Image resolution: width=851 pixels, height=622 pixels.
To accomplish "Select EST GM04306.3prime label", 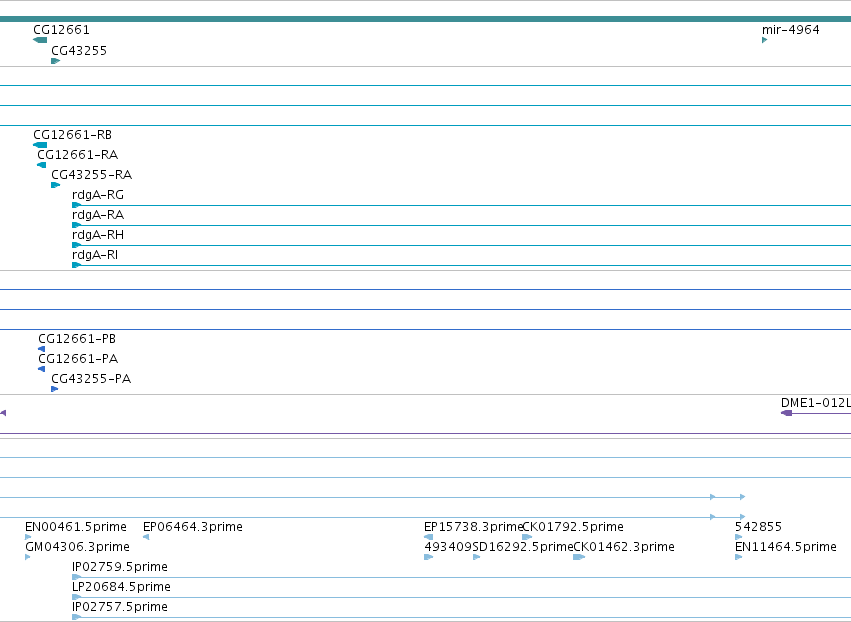I will (78, 547).
